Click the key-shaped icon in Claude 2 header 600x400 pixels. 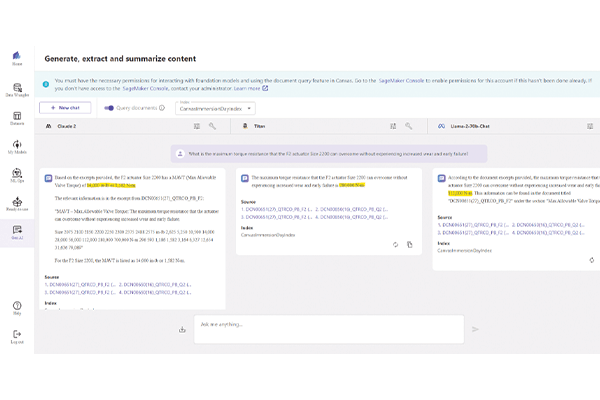coord(212,126)
